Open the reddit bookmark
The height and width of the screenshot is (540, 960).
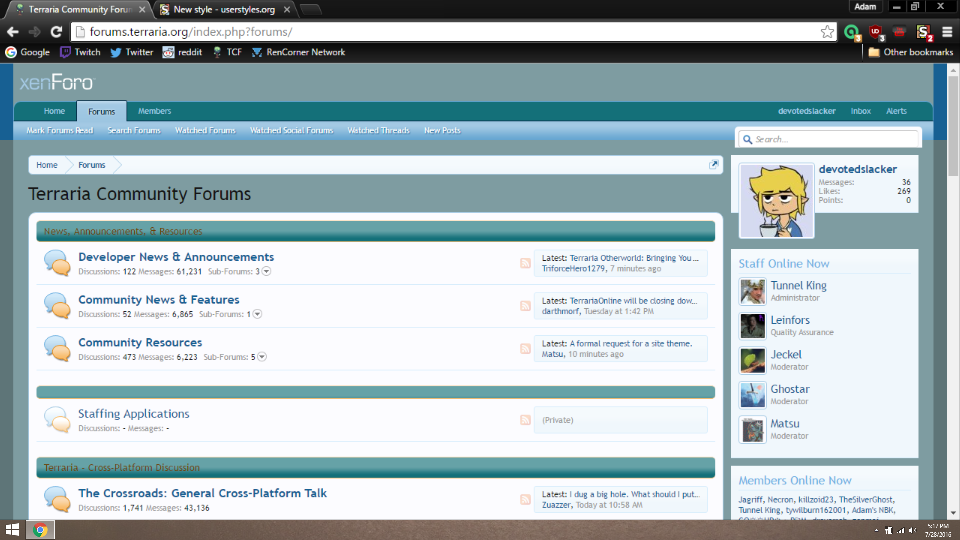[x=182, y=52]
